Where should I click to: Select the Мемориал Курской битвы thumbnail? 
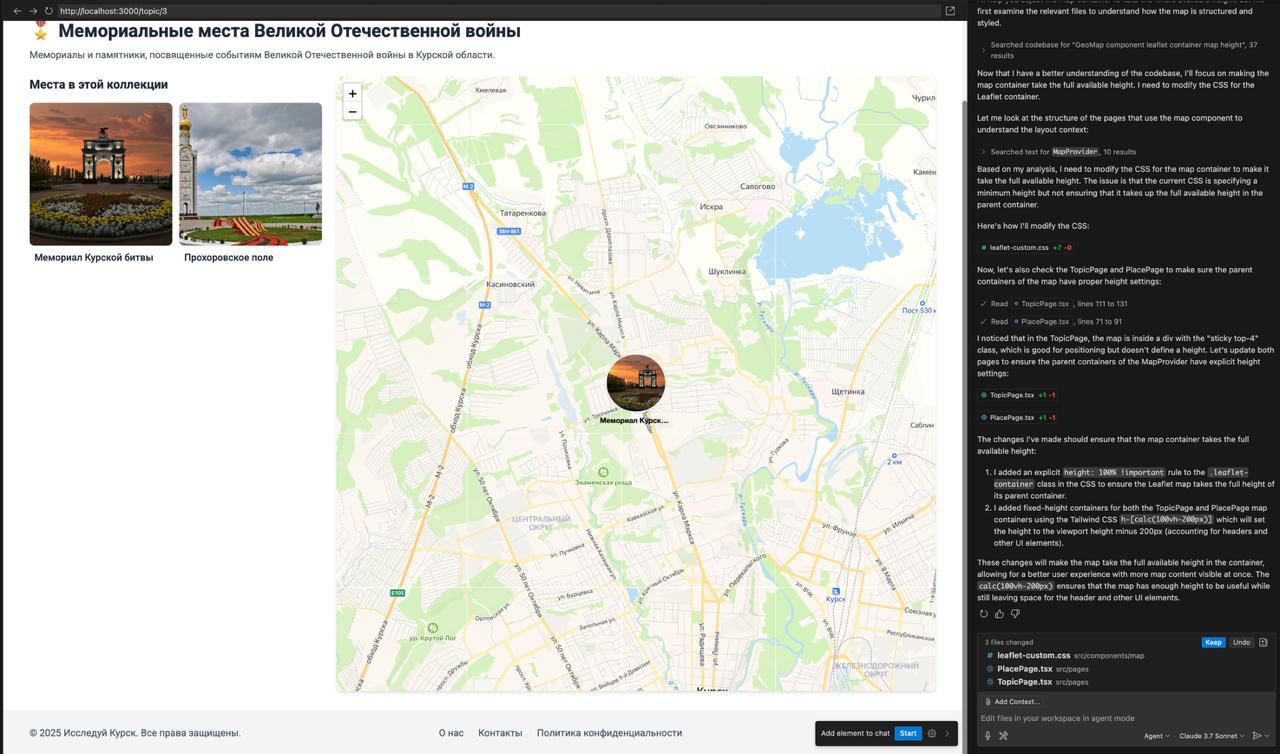tap(100, 173)
